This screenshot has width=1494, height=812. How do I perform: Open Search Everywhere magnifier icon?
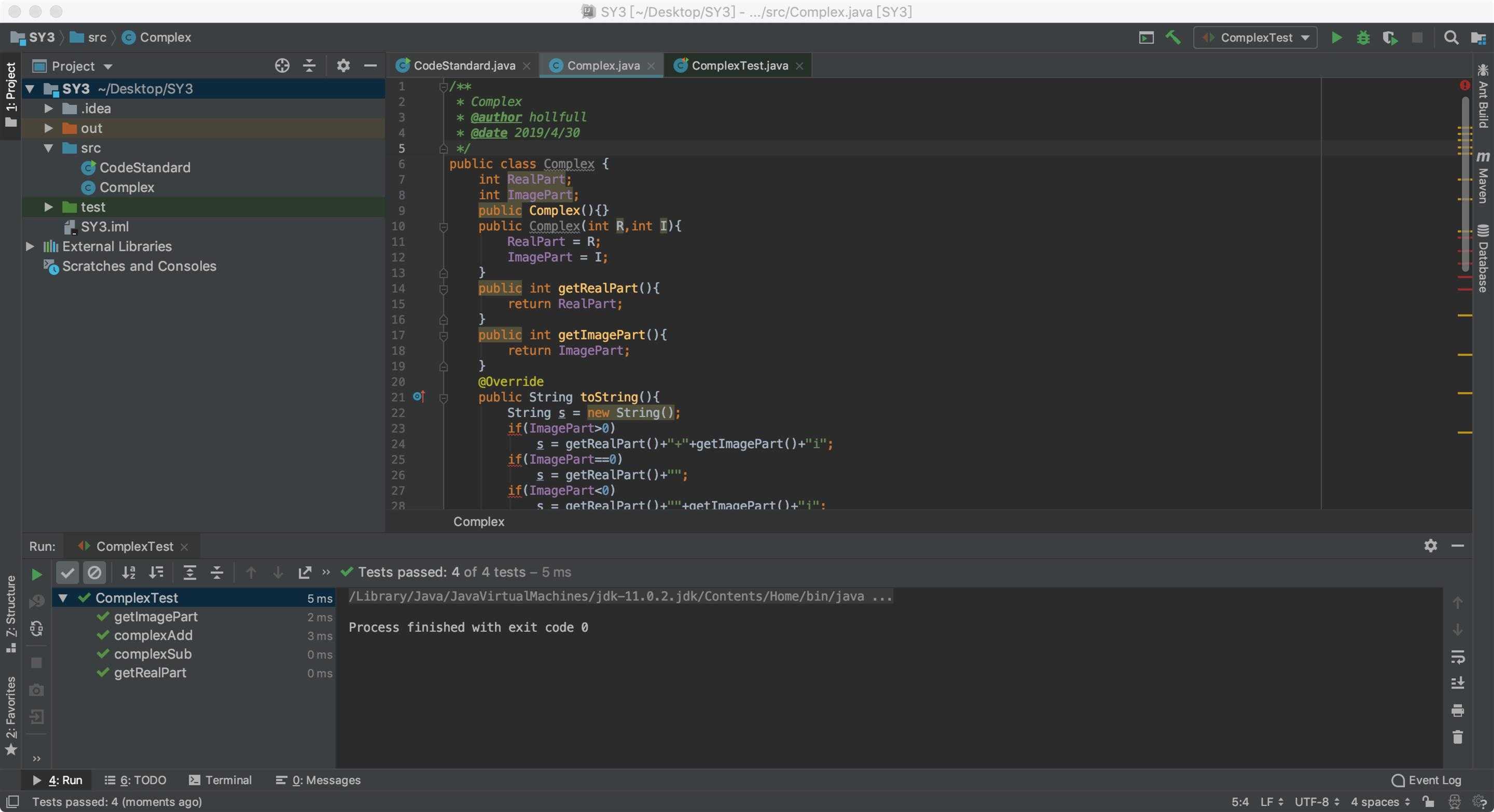(x=1450, y=38)
